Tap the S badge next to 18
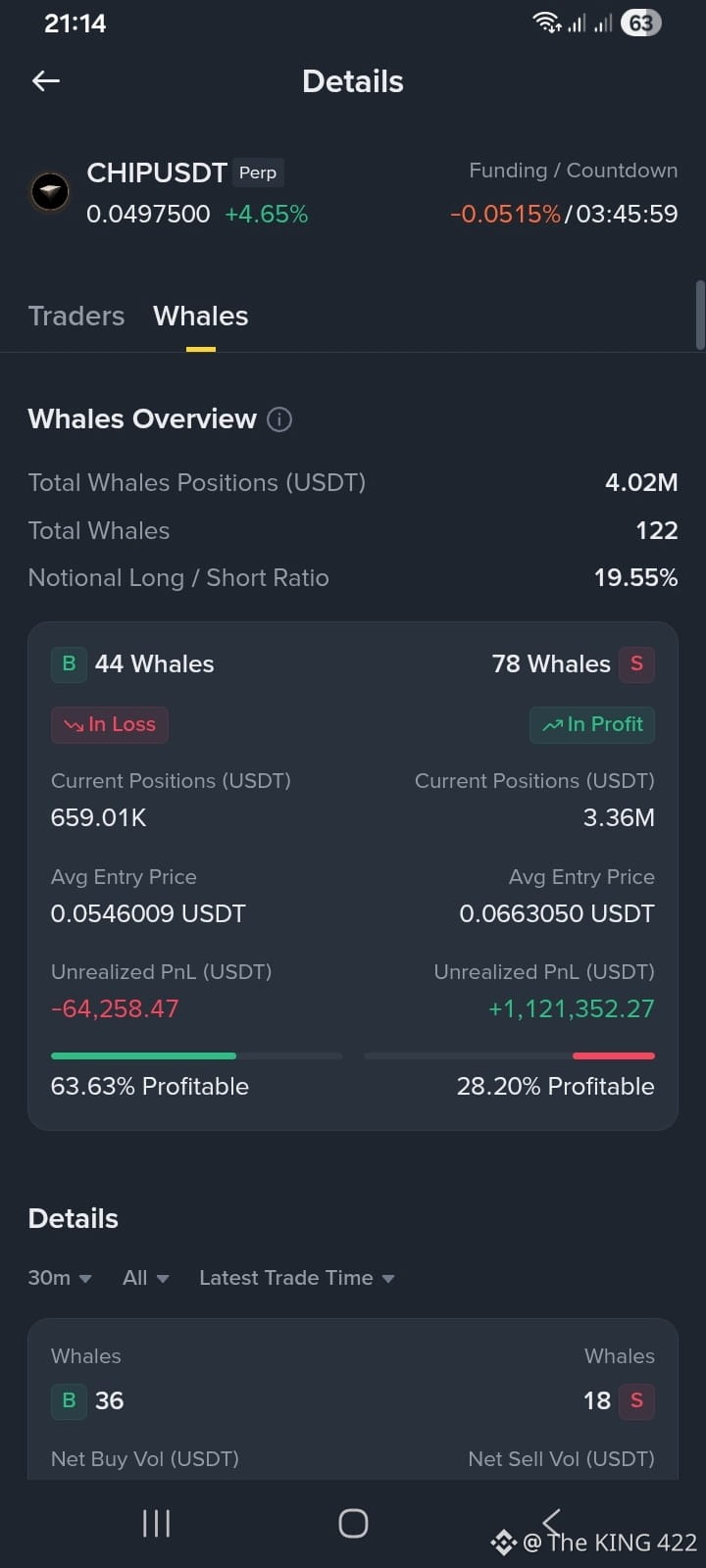Viewport: 706px width, 1568px height. coord(636,1400)
